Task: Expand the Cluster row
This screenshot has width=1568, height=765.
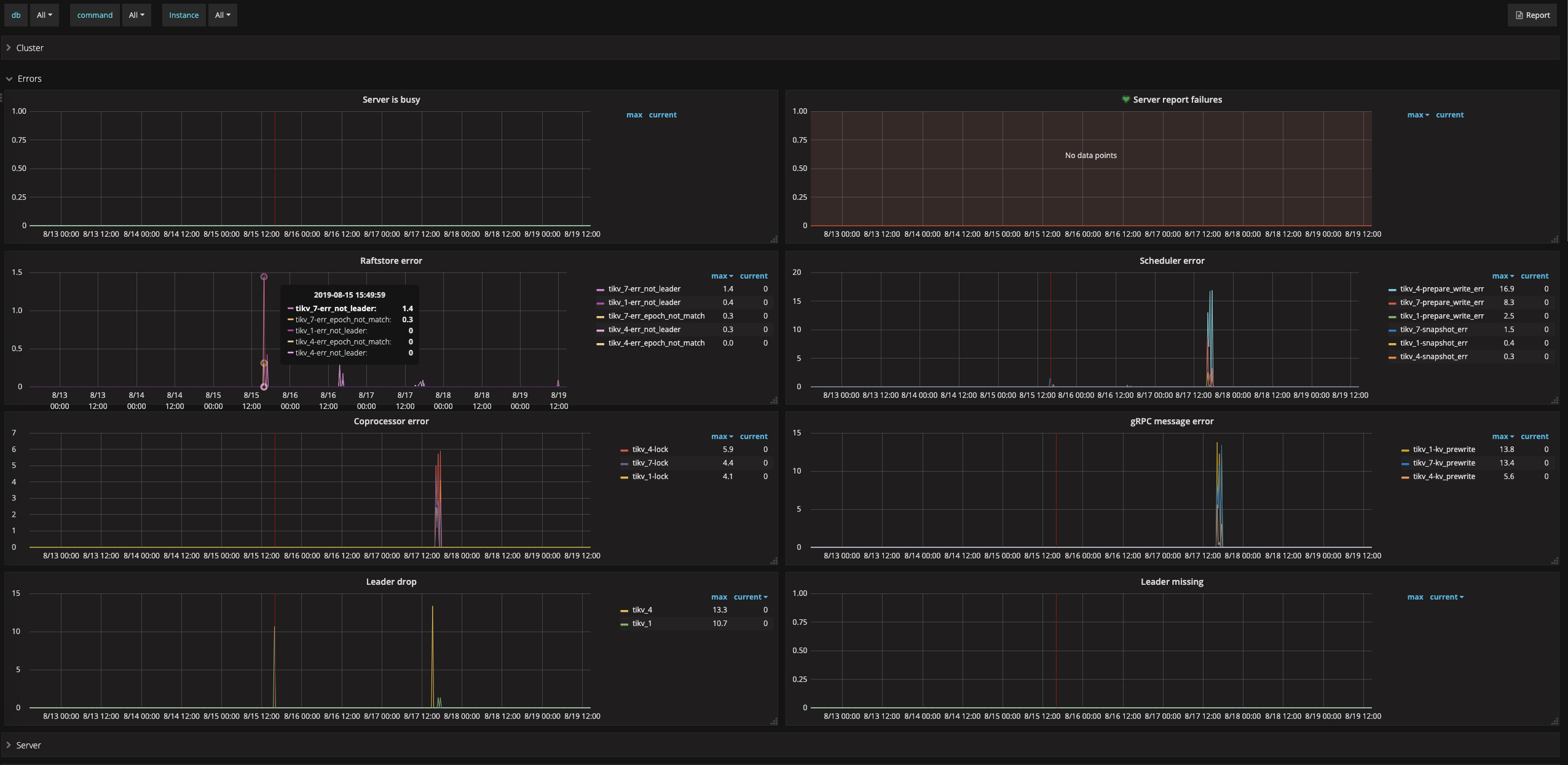Action: pos(30,48)
